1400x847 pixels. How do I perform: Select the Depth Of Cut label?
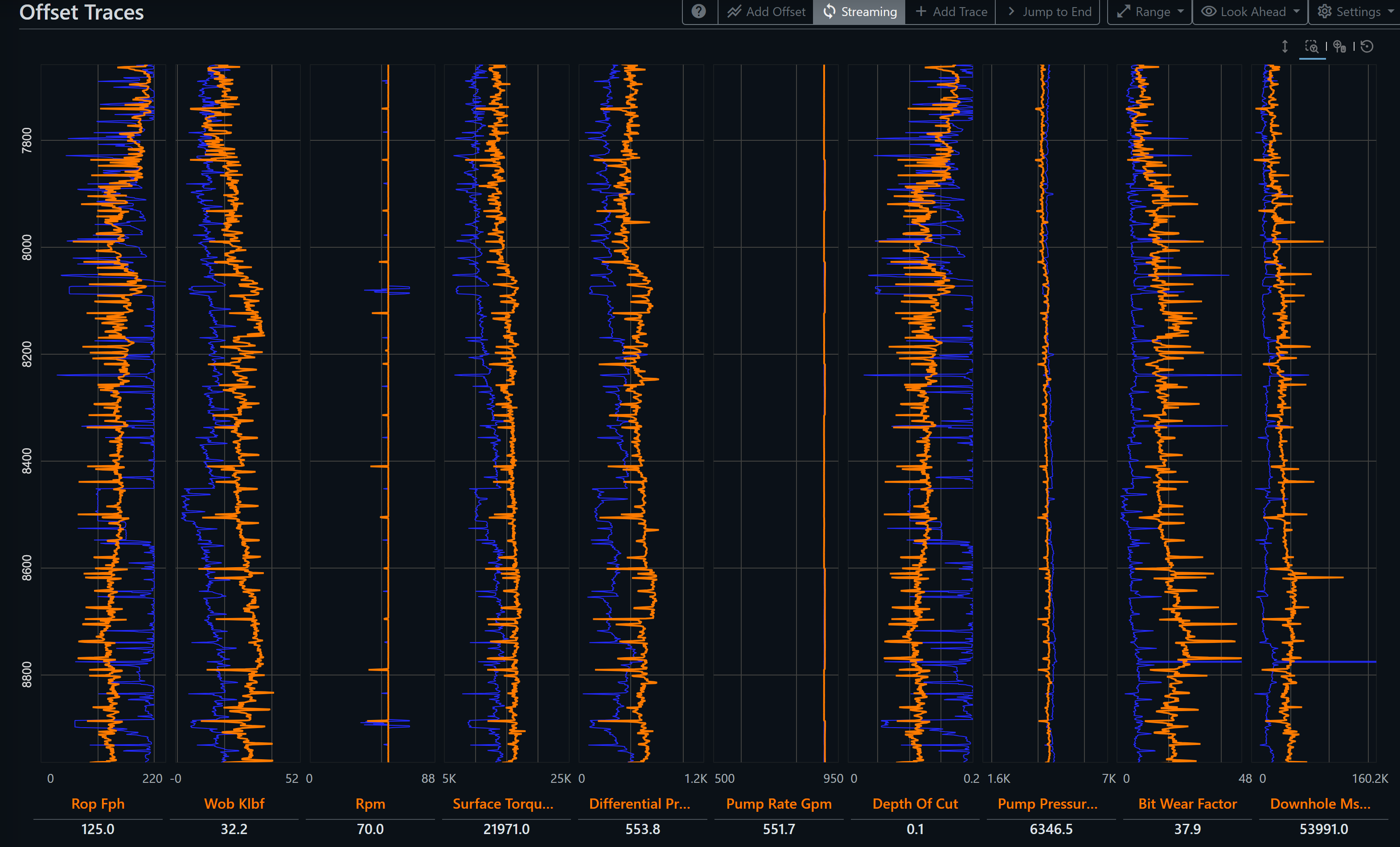[916, 804]
